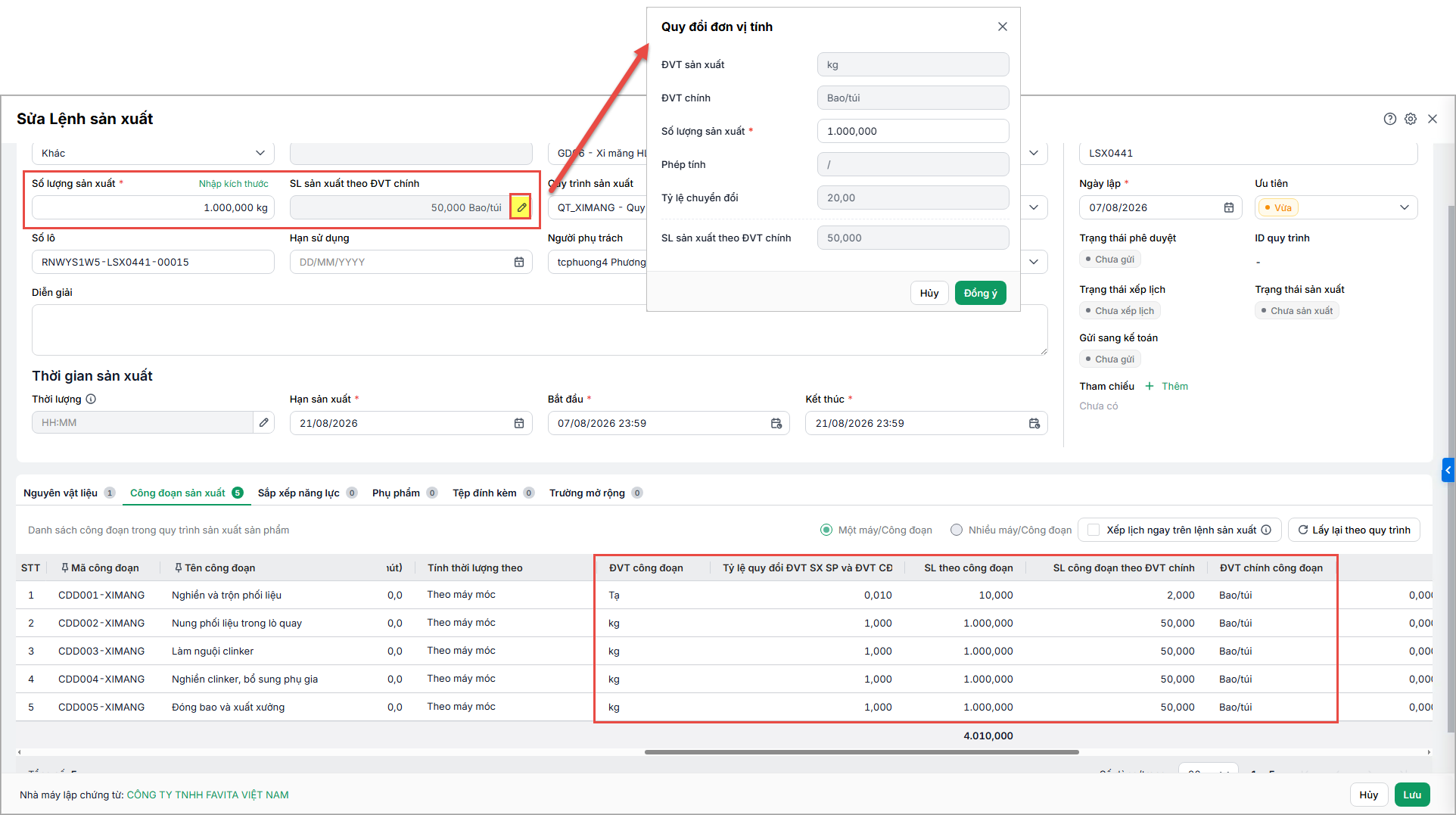Open Tệp đính kèm tab
Viewport: 1456px width, 815px height.
(493, 493)
